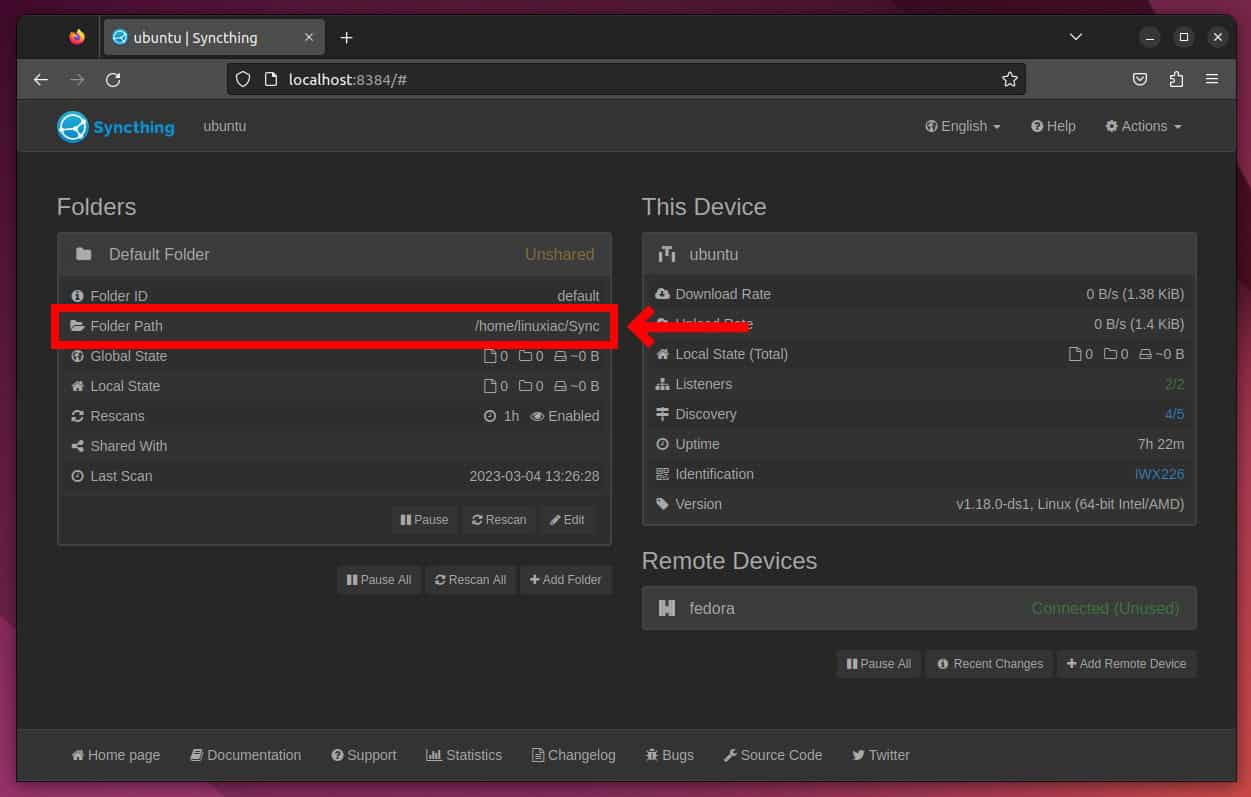This screenshot has width=1251, height=797.
Task: Click the device icon next to ubuntu
Action: pyautogui.click(x=667, y=254)
